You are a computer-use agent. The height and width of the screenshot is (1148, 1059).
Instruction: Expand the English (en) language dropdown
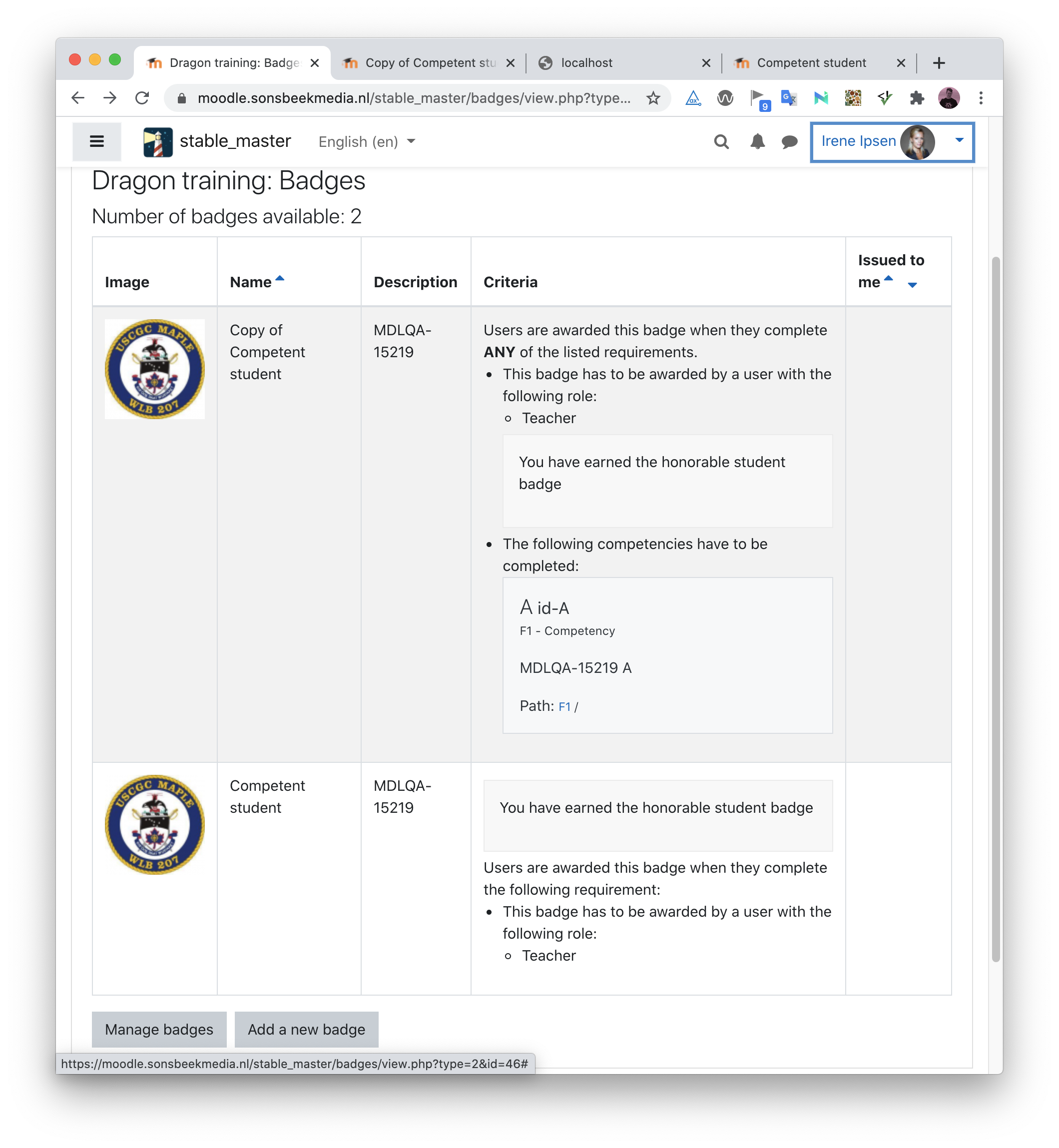[x=367, y=141]
